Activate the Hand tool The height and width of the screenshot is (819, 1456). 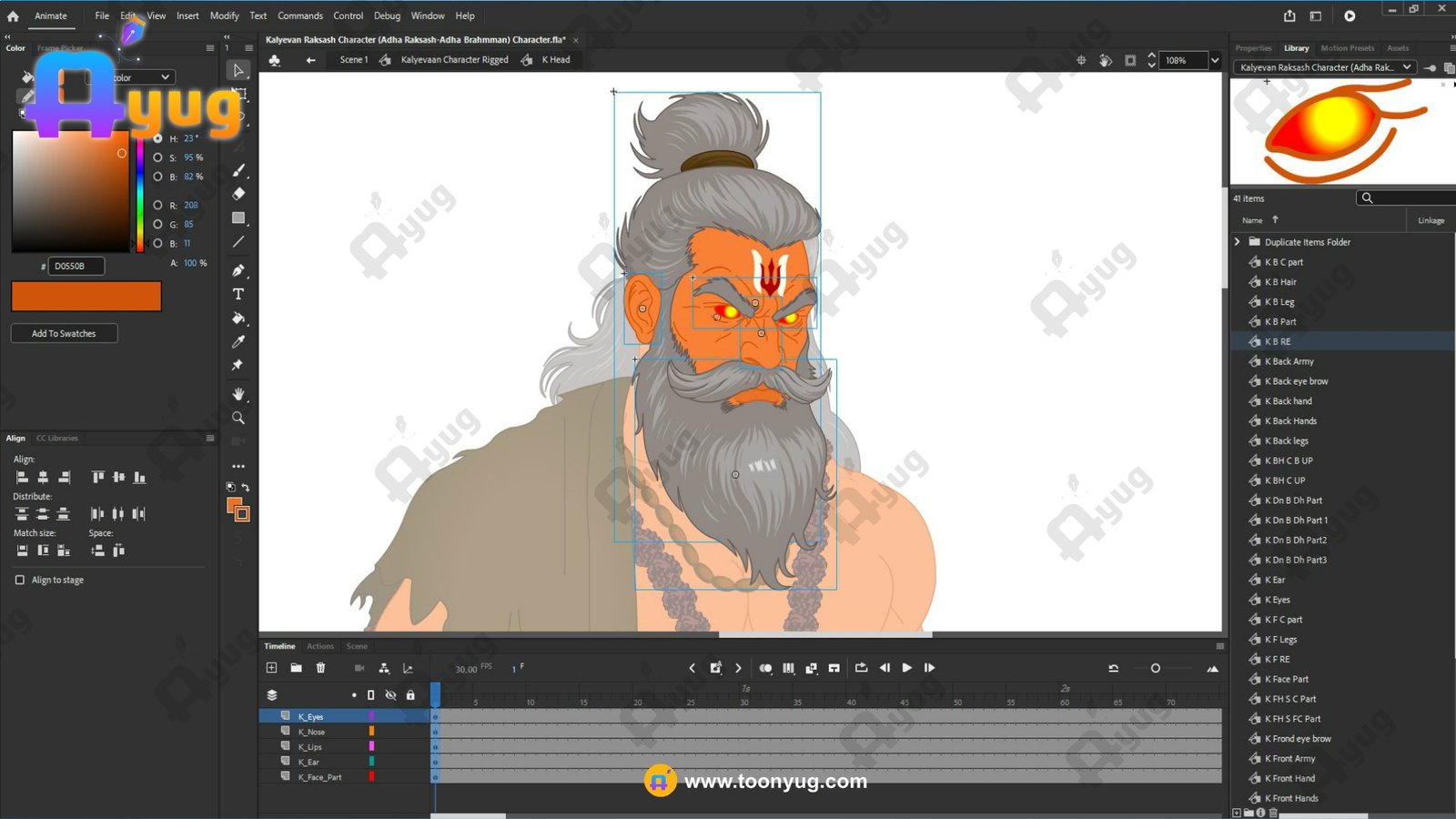point(238,394)
